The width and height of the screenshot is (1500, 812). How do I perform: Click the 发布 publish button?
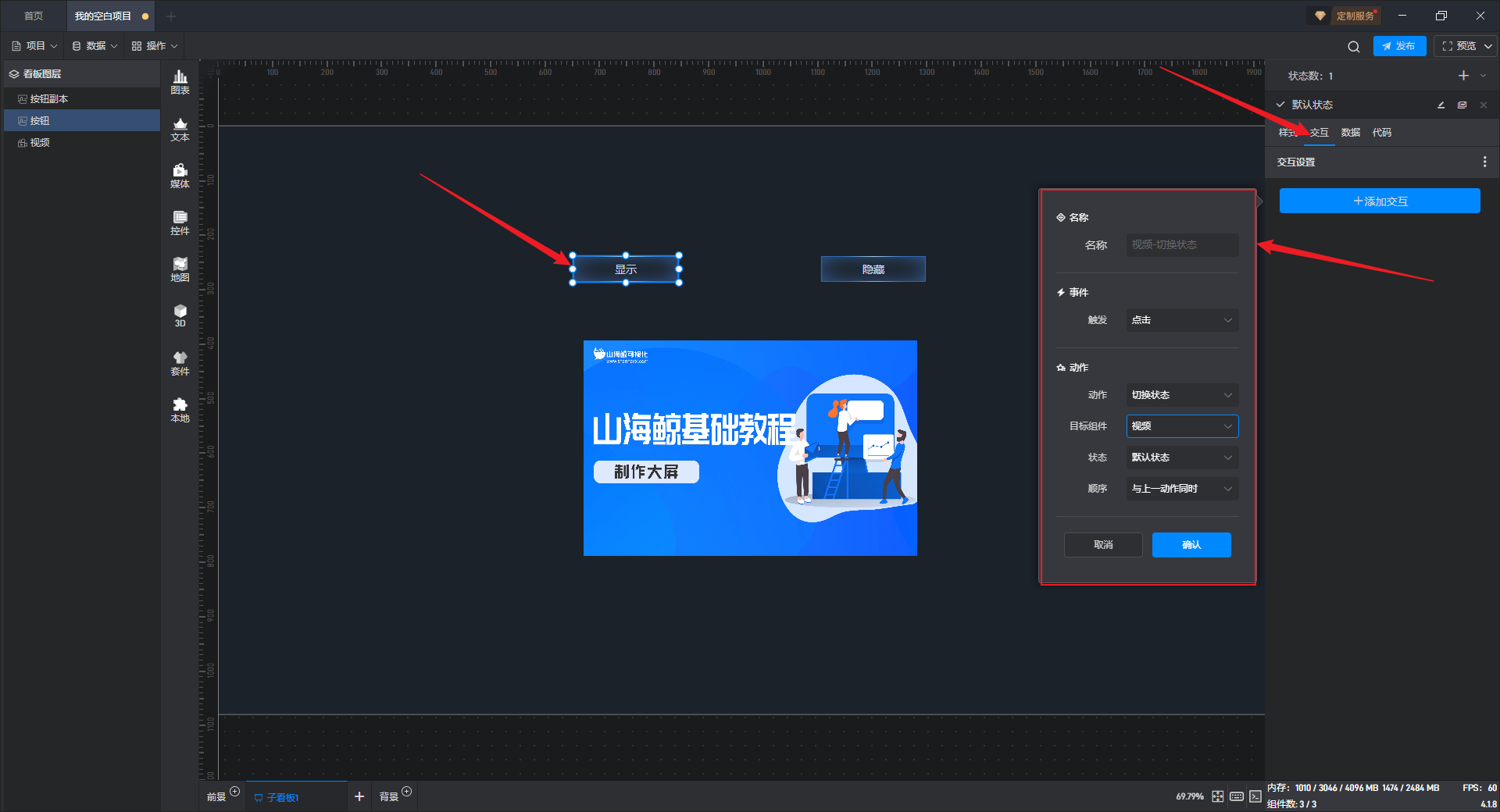1399,46
